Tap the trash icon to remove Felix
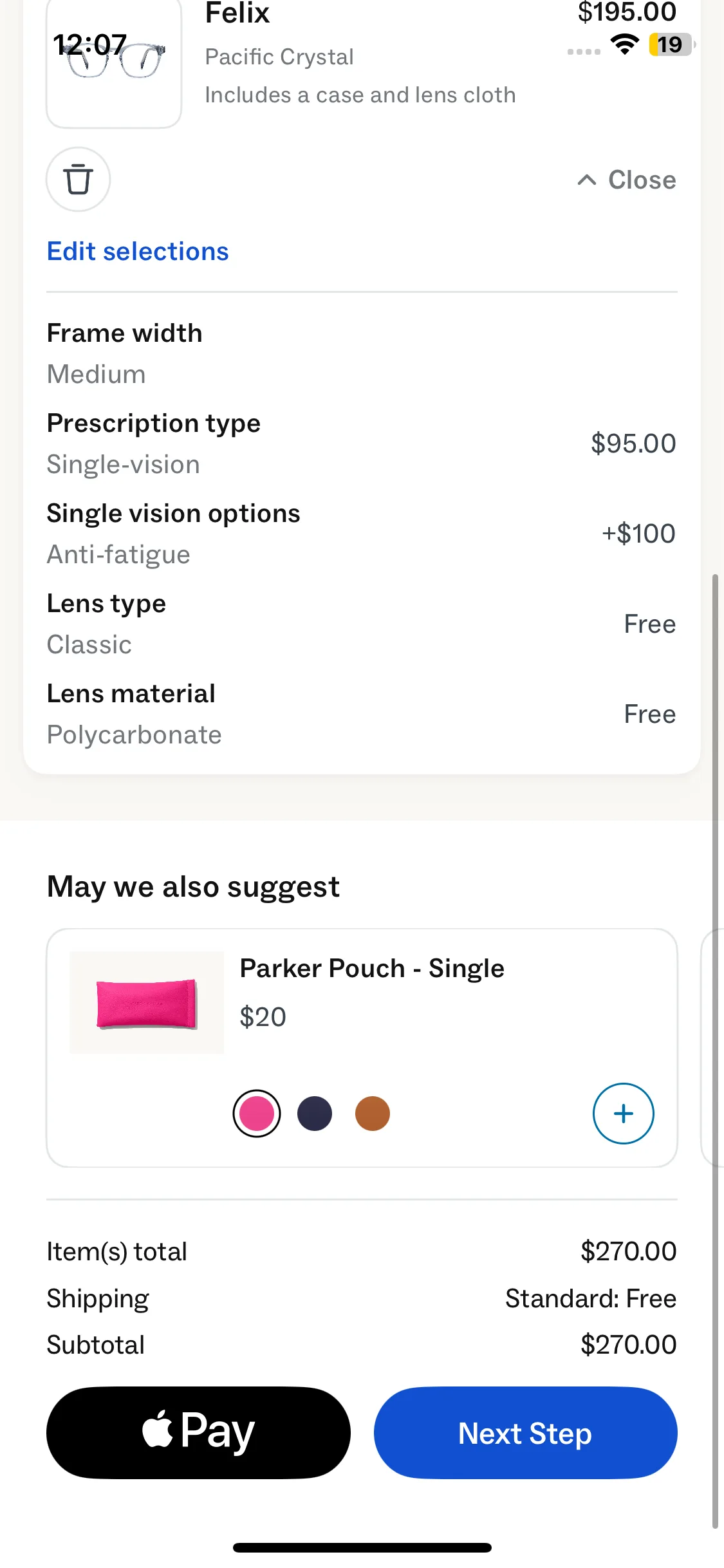Image resolution: width=724 pixels, height=1568 pixels. tap(78, 180)
